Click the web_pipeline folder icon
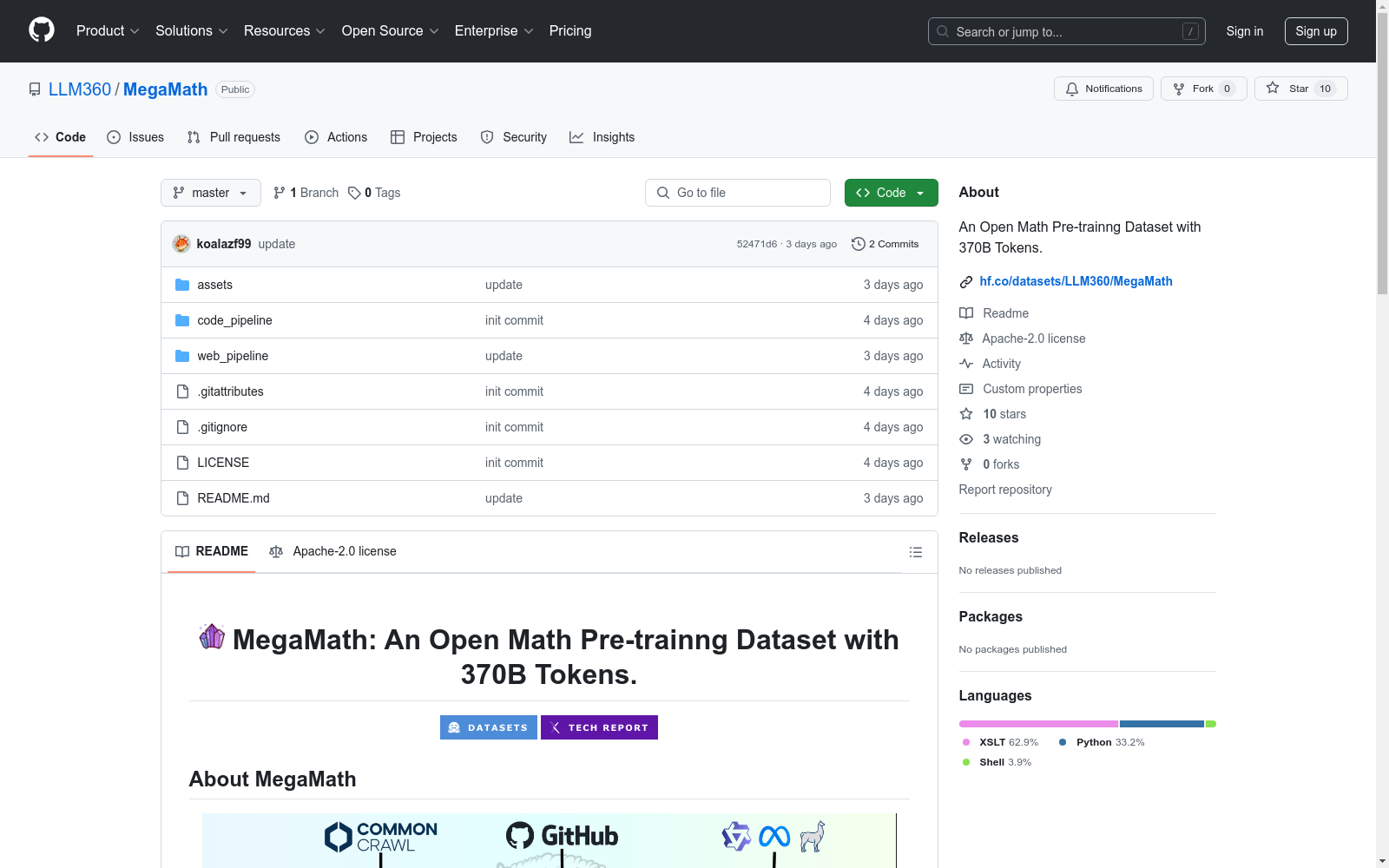 coord(182,356)
